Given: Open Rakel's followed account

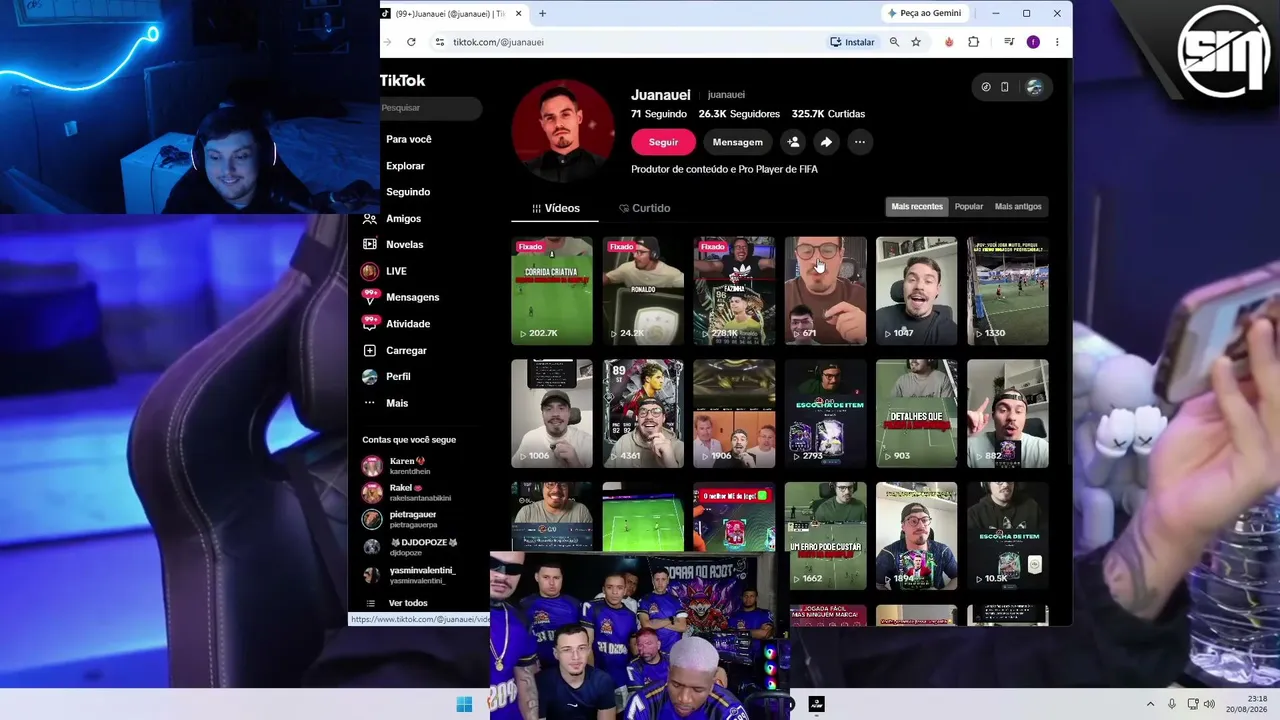Looking at the screenshot, I should click(409, 493).
